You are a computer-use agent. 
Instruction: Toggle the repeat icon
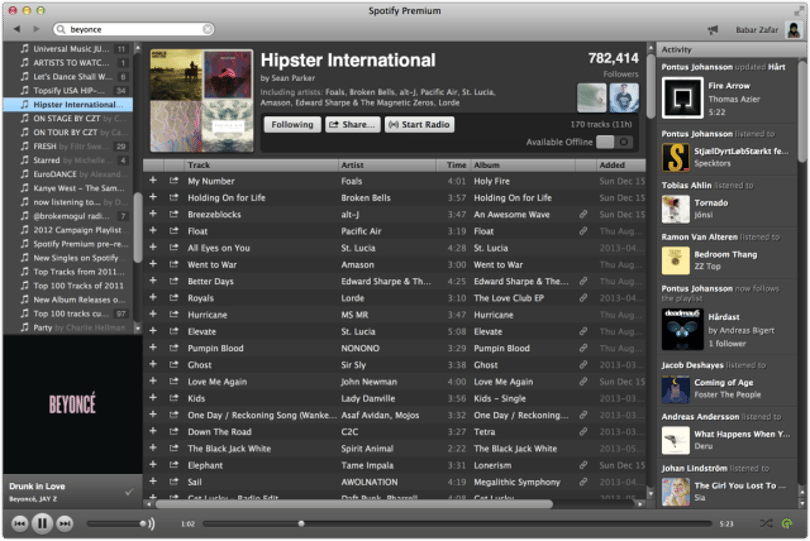click(x=787, y=523)
